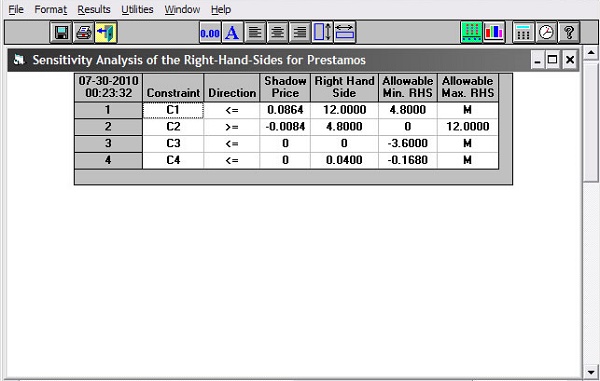600x381 pixels.
Task: Click the 0.00 number format icon
Action: 210,33
